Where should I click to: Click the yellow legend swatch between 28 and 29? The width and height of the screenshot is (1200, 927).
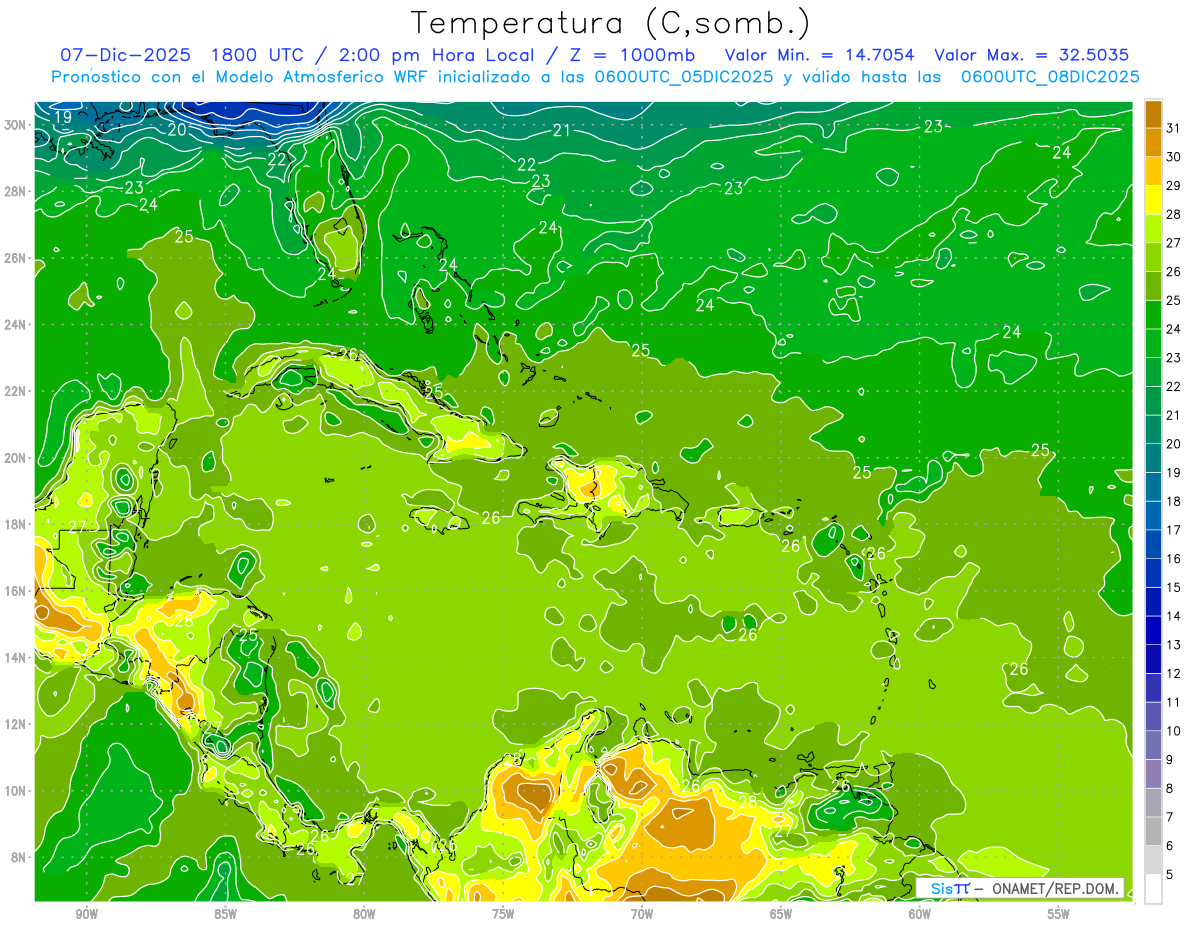(1153, 199)
